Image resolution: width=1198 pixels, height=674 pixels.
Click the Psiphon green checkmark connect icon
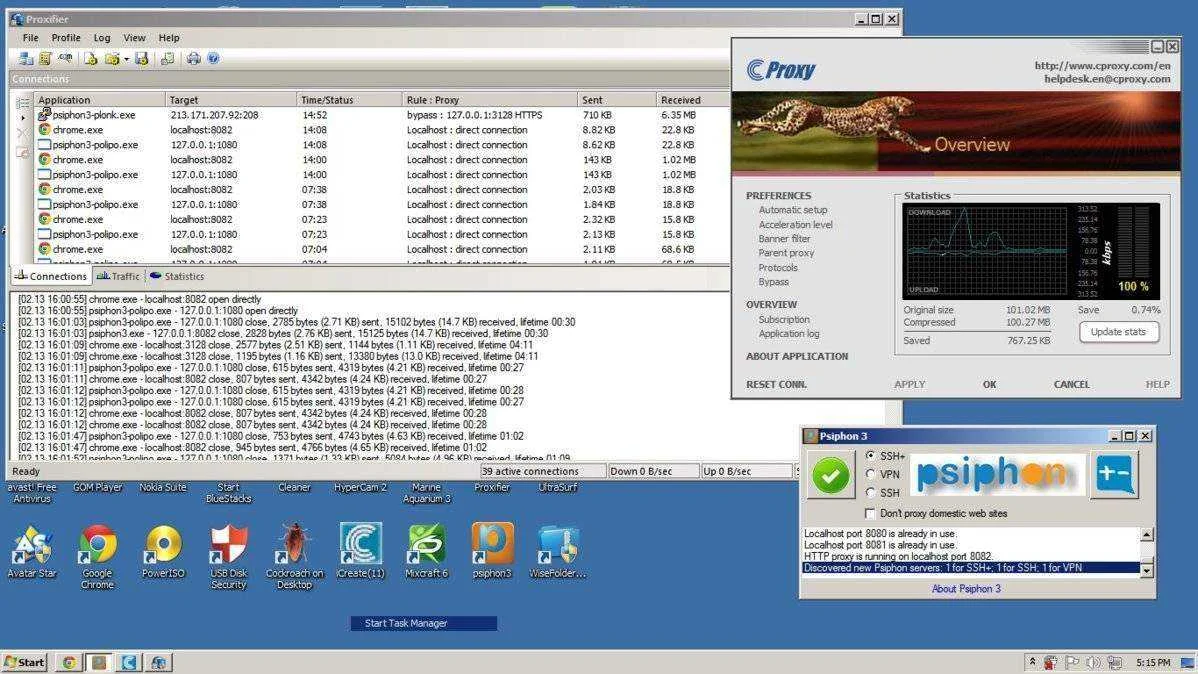click(x=830, y=475)
